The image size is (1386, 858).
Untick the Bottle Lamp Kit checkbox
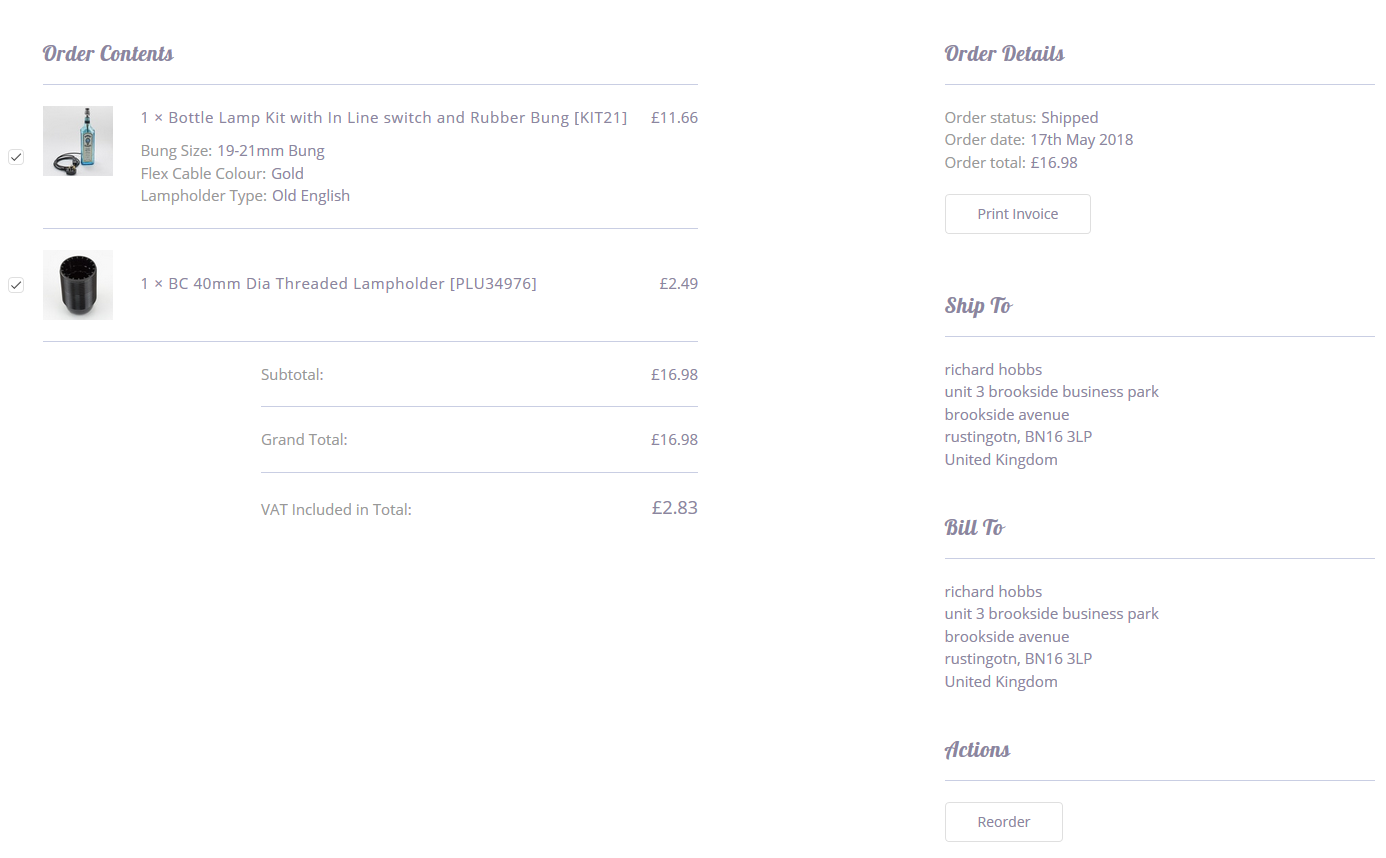16,157
